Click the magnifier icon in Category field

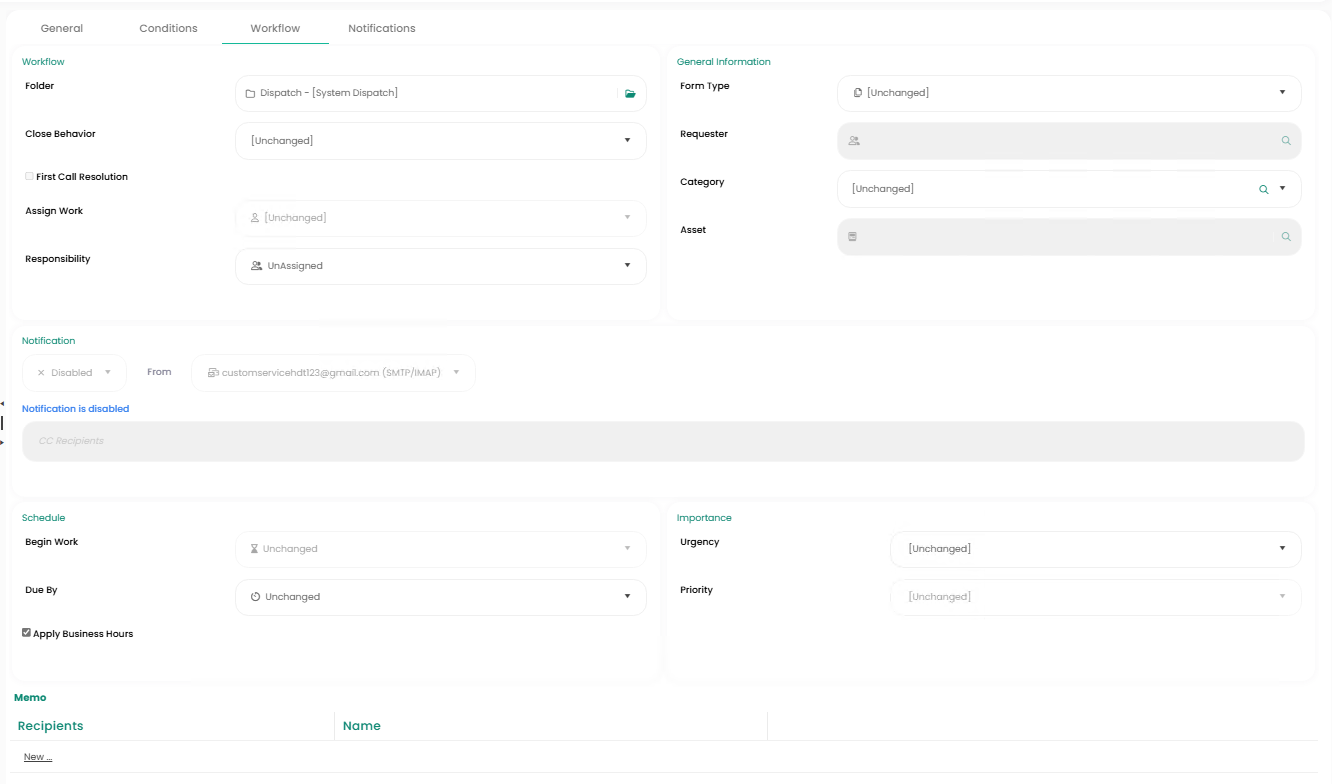coord(1264,189)
